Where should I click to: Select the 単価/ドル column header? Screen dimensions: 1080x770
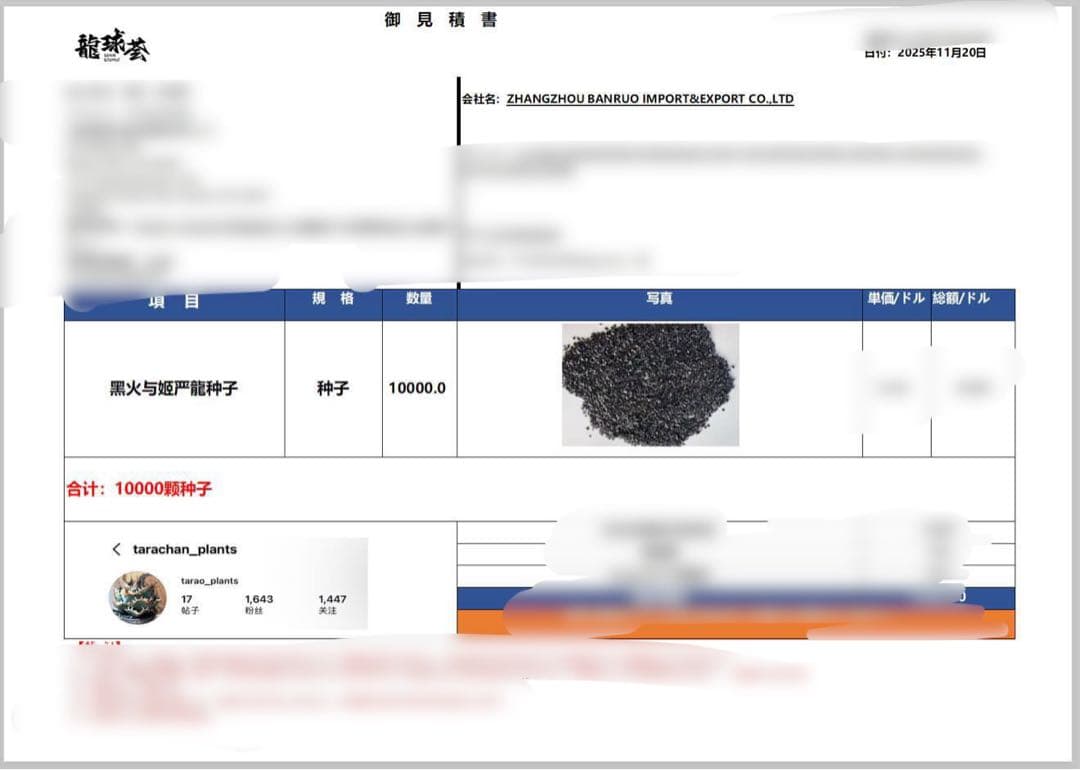pyautogui.click(x=896, y=299)
